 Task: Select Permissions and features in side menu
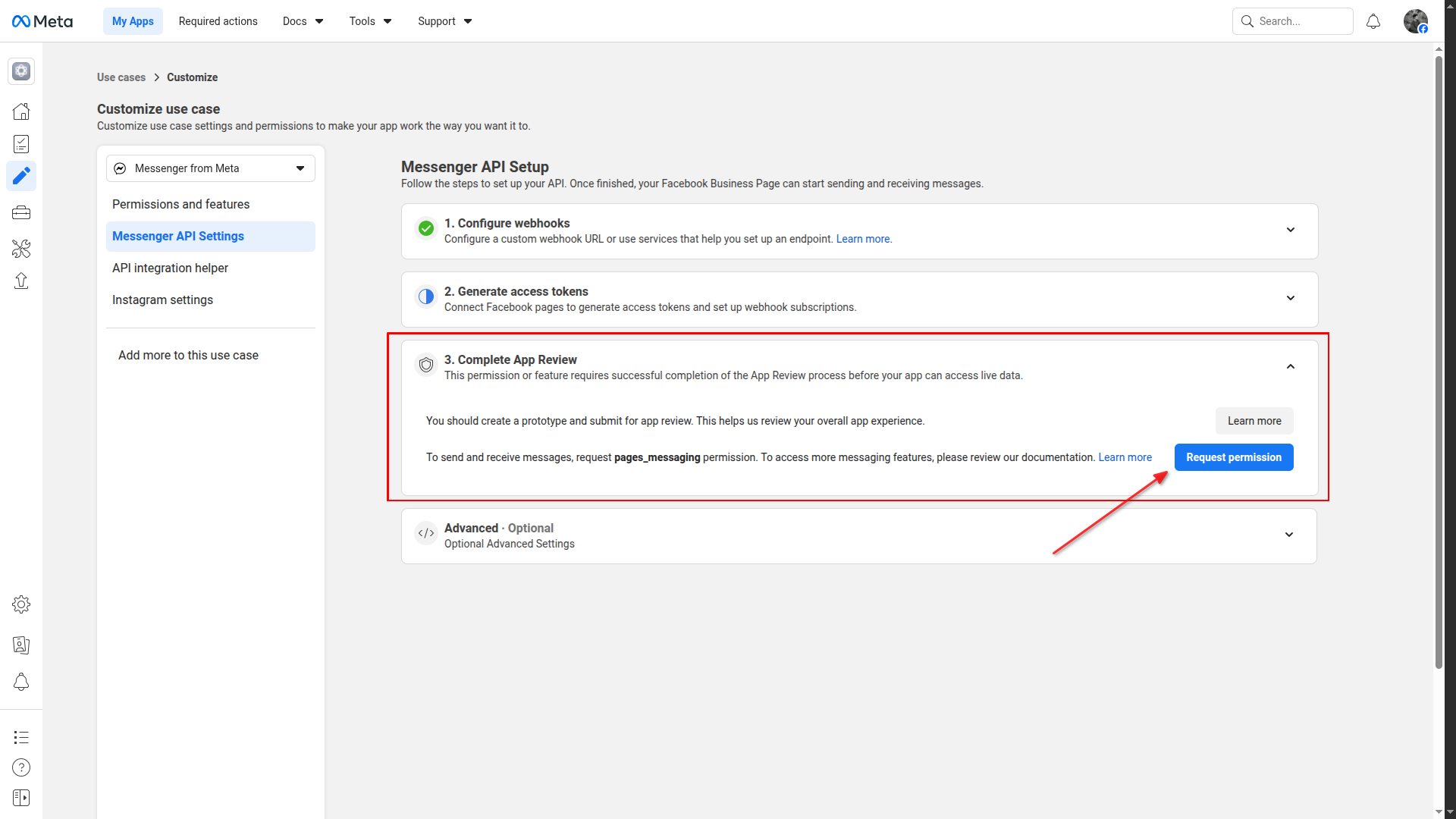180,204
